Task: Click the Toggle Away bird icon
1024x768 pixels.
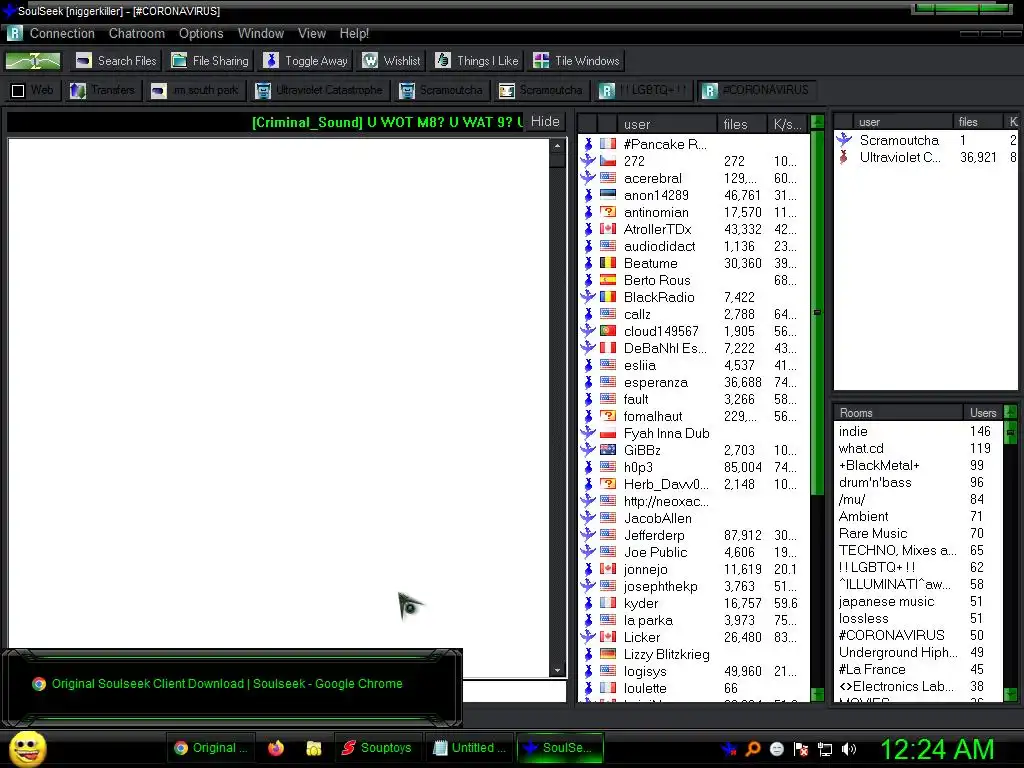Action: [x=271, y=61]
